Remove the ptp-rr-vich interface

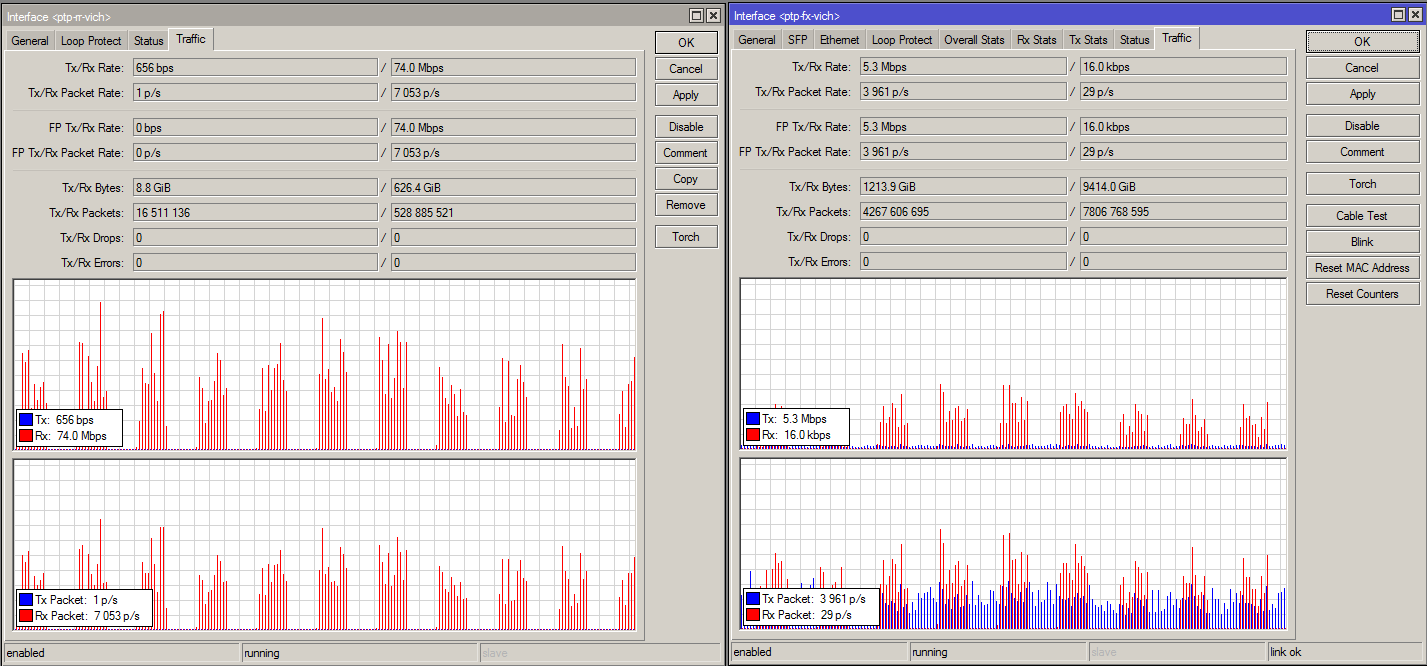(x=686, y=205)
